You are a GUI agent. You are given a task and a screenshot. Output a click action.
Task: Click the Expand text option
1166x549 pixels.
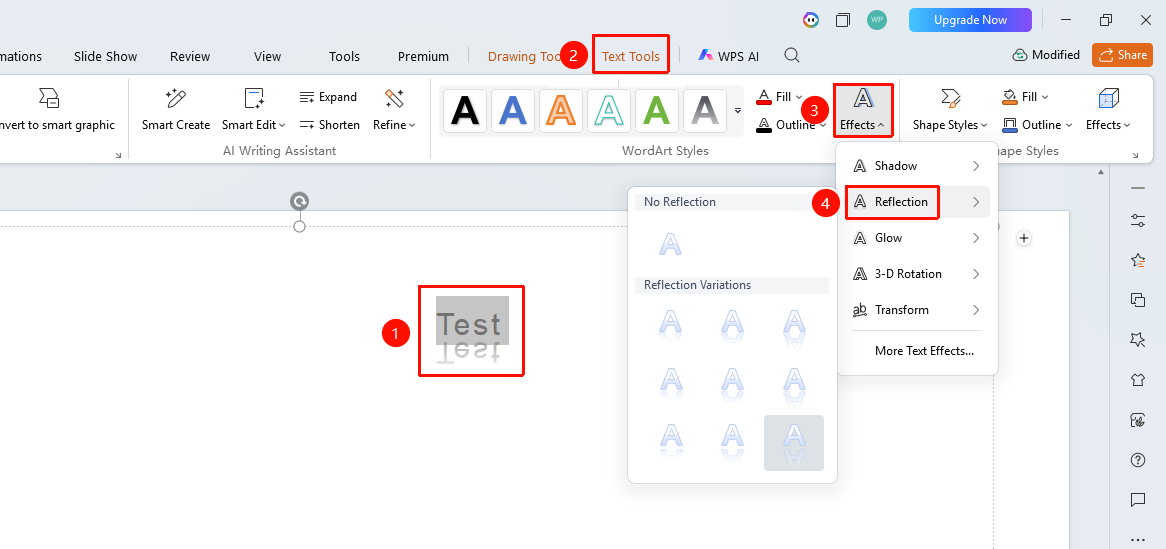coord(328,97)
